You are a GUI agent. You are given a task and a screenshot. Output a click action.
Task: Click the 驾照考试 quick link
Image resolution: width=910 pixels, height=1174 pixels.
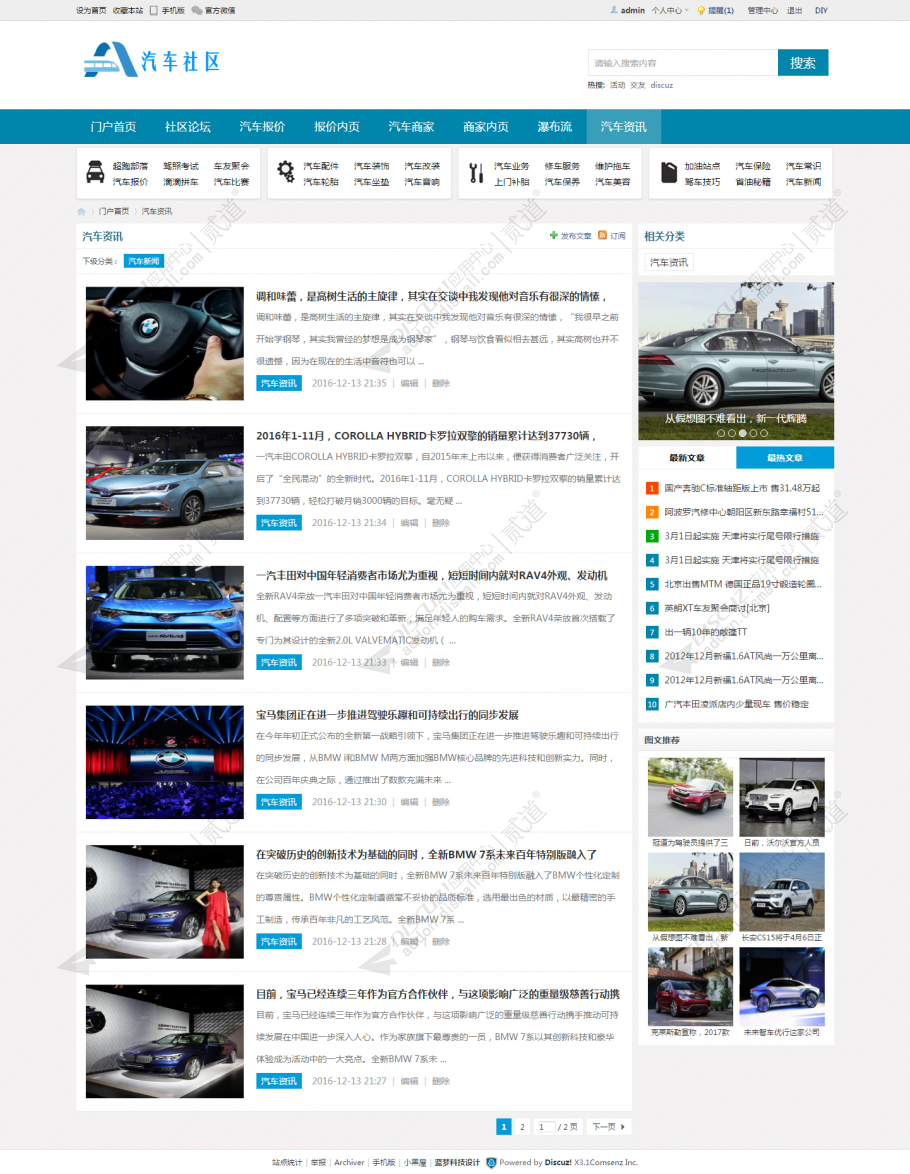pos(181,166)
